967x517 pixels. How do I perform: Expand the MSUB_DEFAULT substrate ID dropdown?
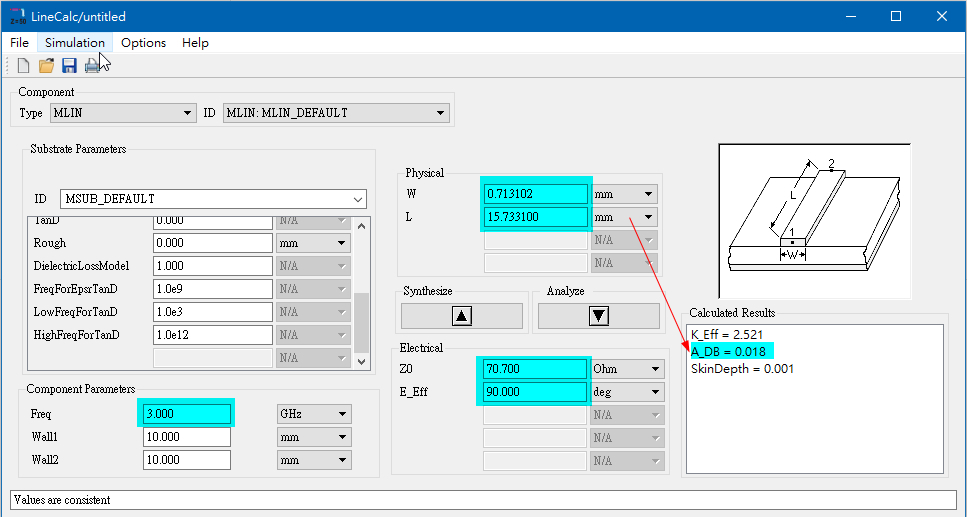(213, 199)
